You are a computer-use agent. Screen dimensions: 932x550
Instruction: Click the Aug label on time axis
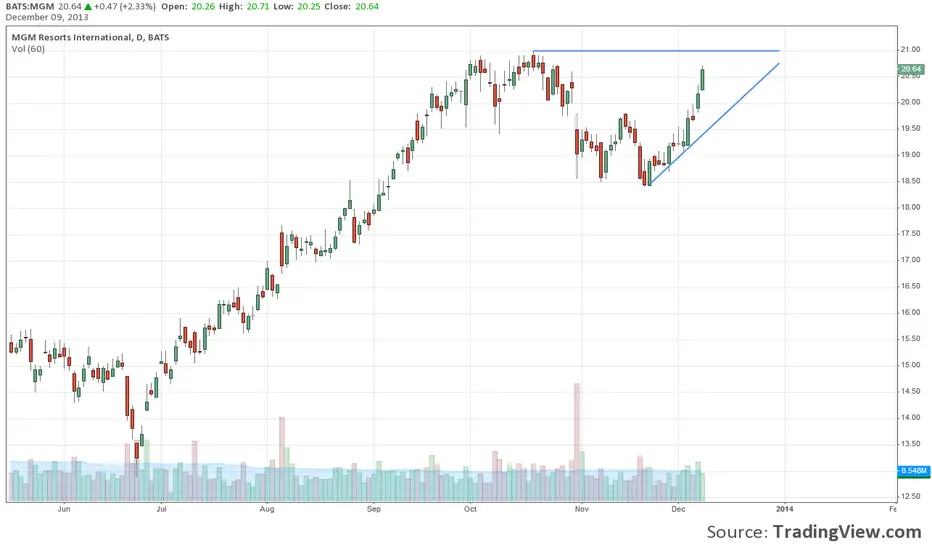coord(267,509)
